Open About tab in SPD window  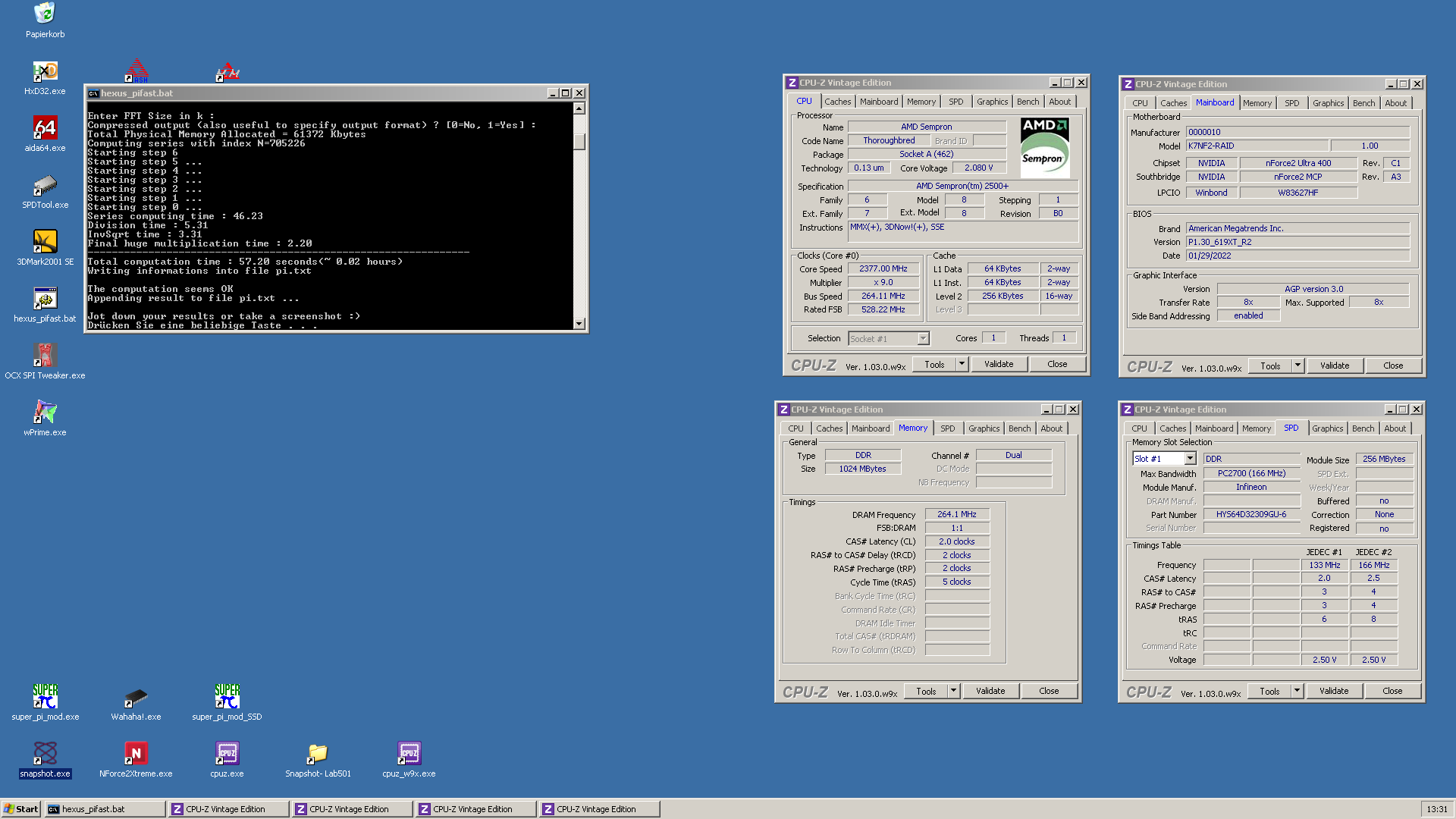(1395, 428)
